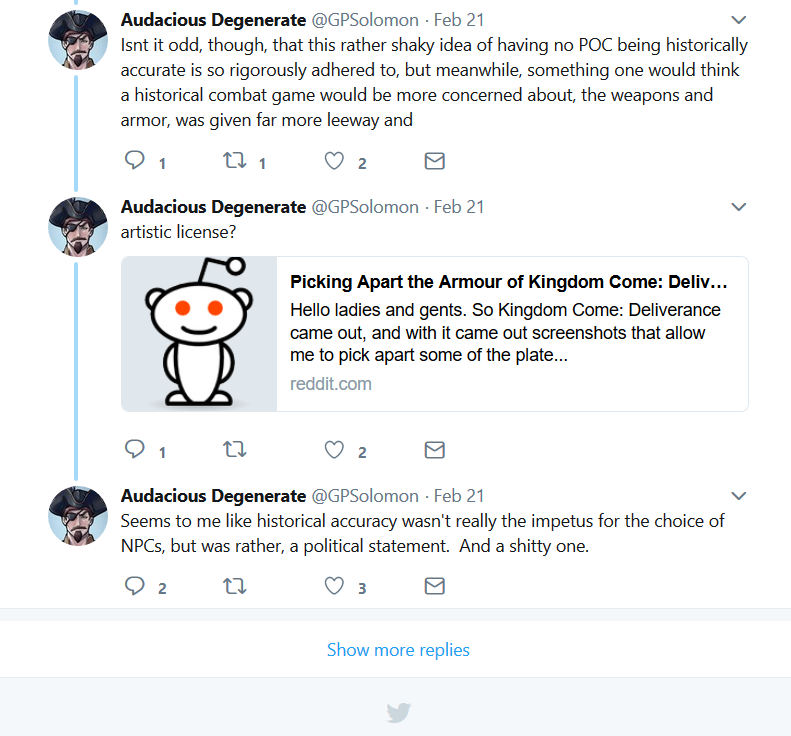Like the 'Isnt it odd' tweet
Screen dimensions: 791x736
334,161
